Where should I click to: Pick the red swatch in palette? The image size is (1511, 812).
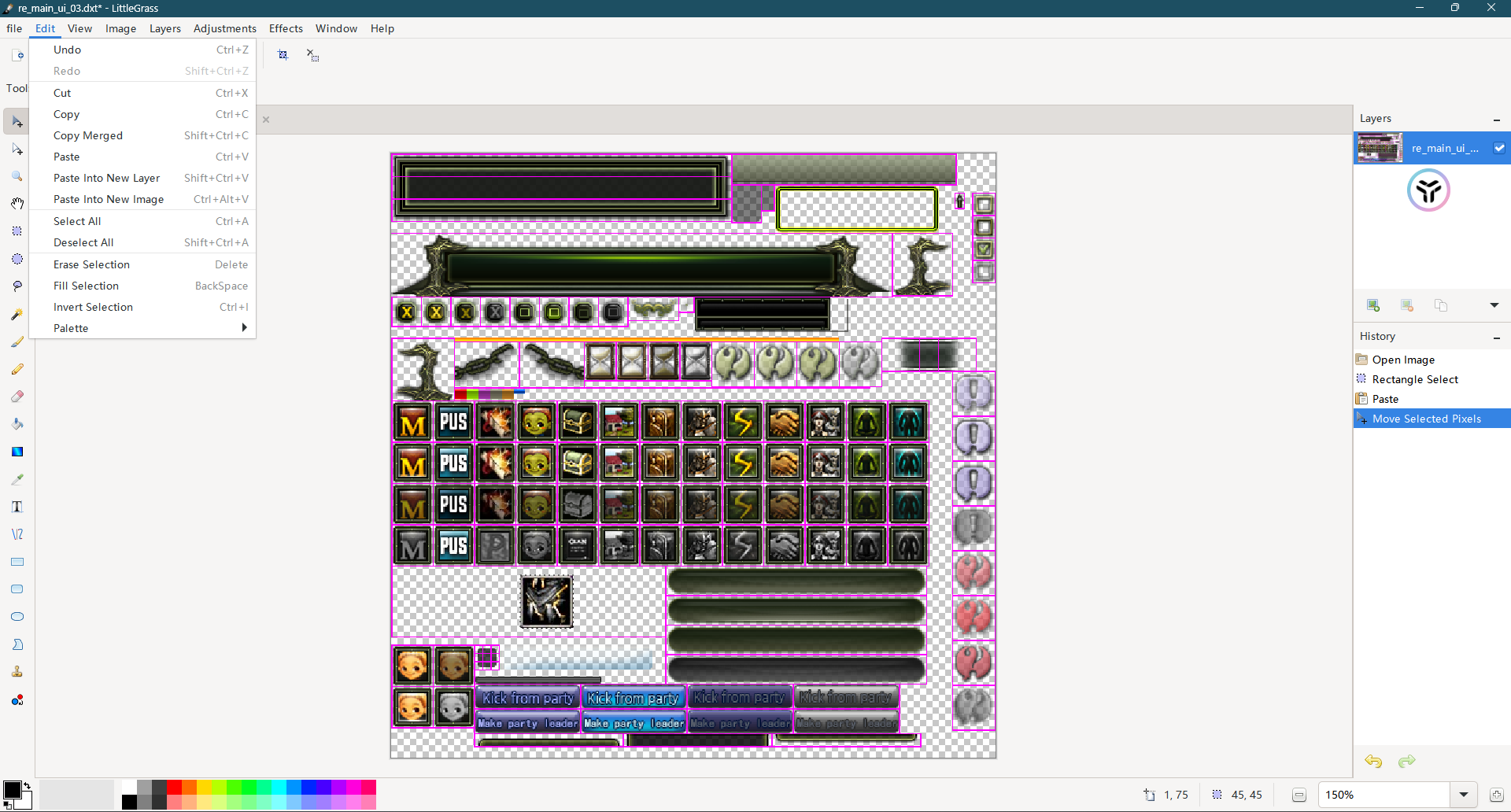pyautogui.click(x=174, y=788)
